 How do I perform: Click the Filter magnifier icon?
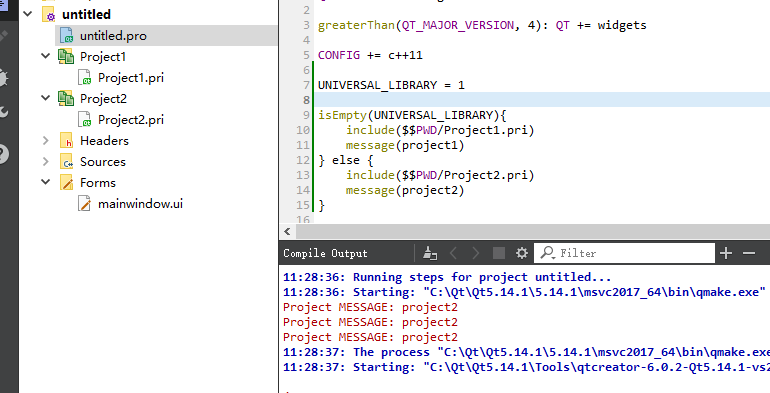coord(547,253)
